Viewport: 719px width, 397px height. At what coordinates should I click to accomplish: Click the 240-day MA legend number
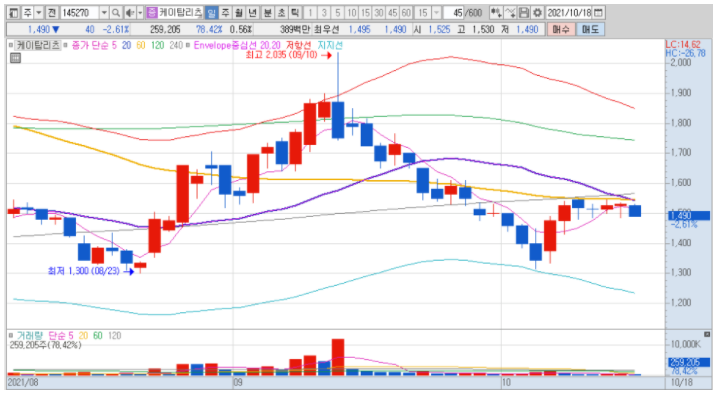point(176,45)
